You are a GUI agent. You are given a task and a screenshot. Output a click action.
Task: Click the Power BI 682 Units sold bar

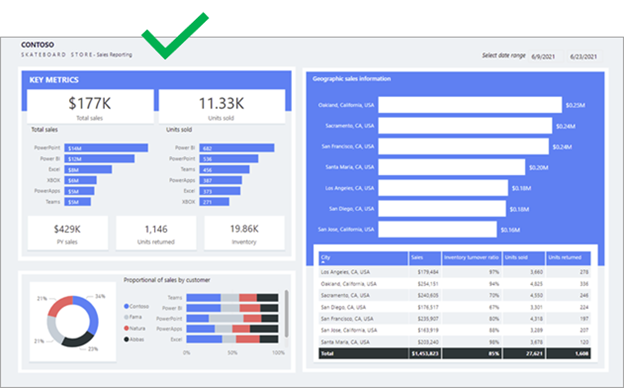pos(237,148)
